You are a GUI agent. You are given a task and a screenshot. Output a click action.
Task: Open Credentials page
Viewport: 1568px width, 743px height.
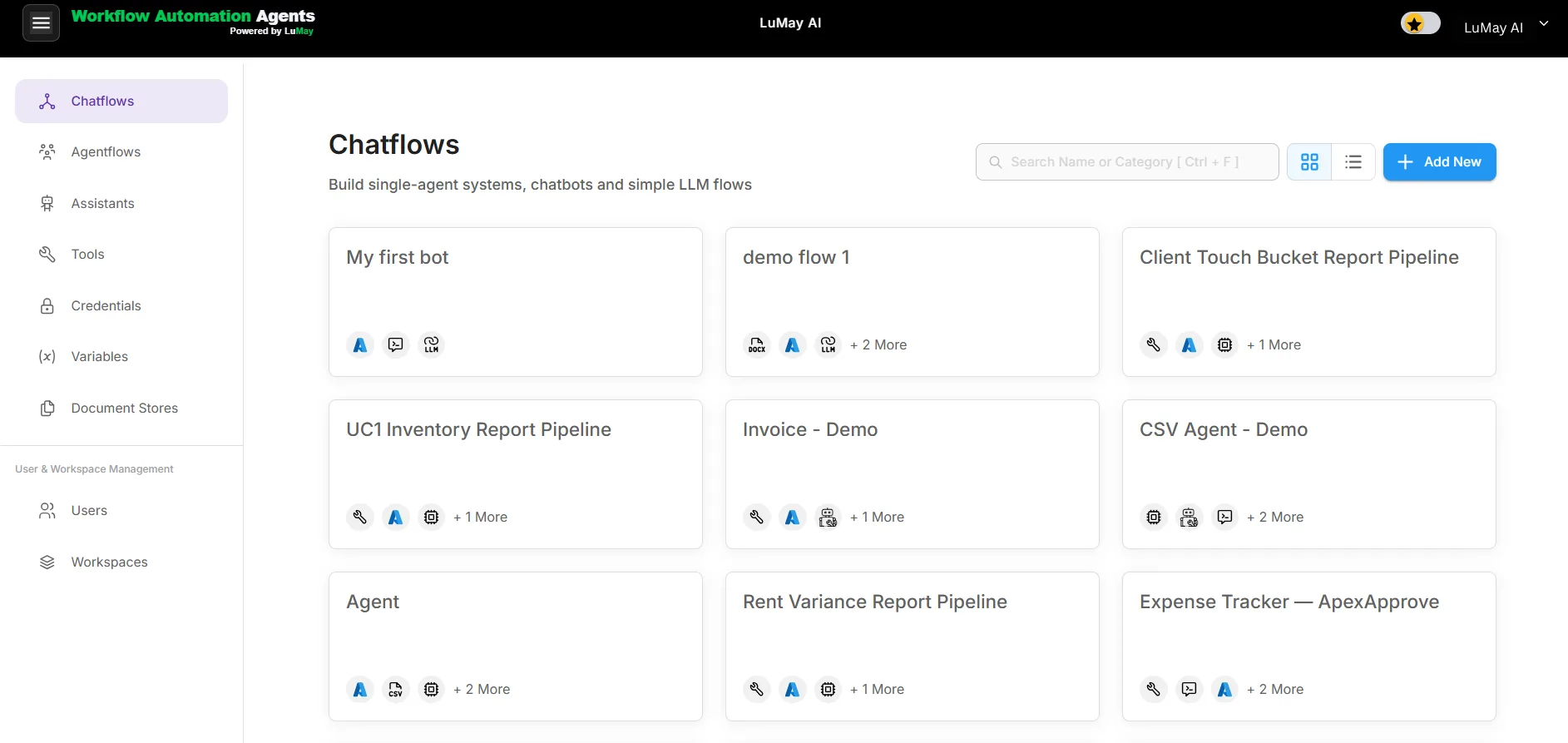121,305
